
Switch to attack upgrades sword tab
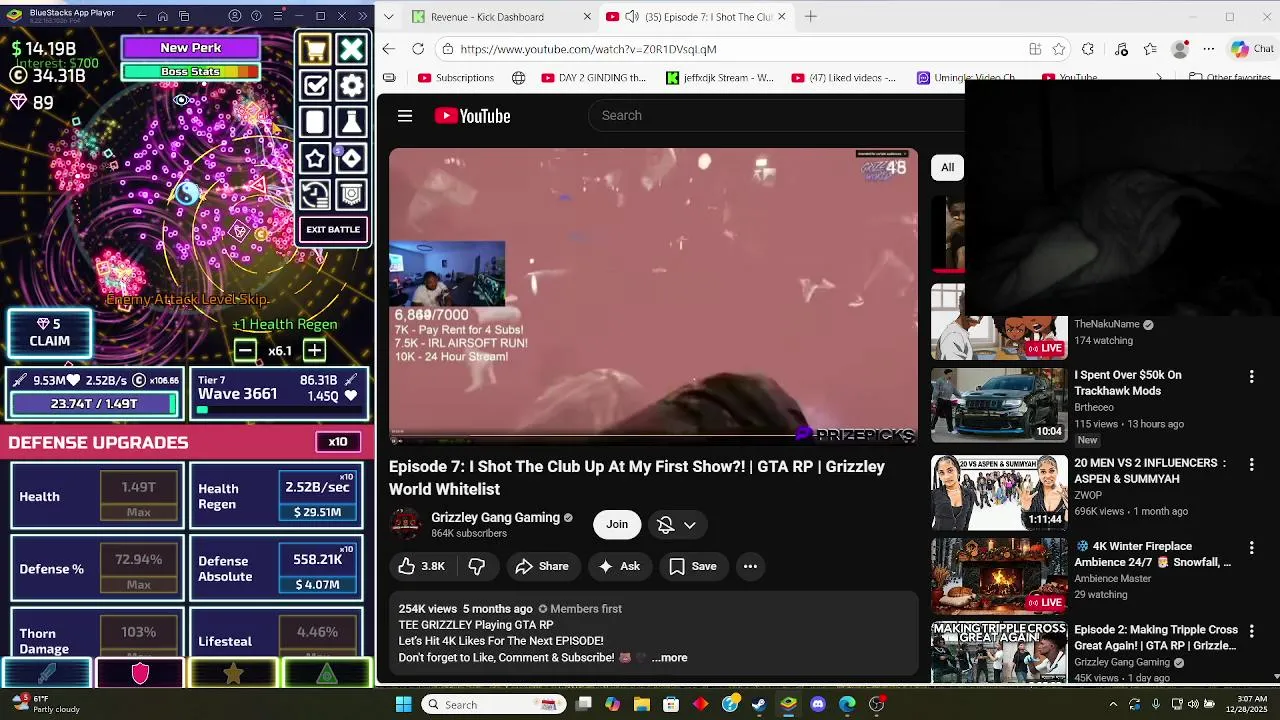pyautogui.click(x=47, y=674)
